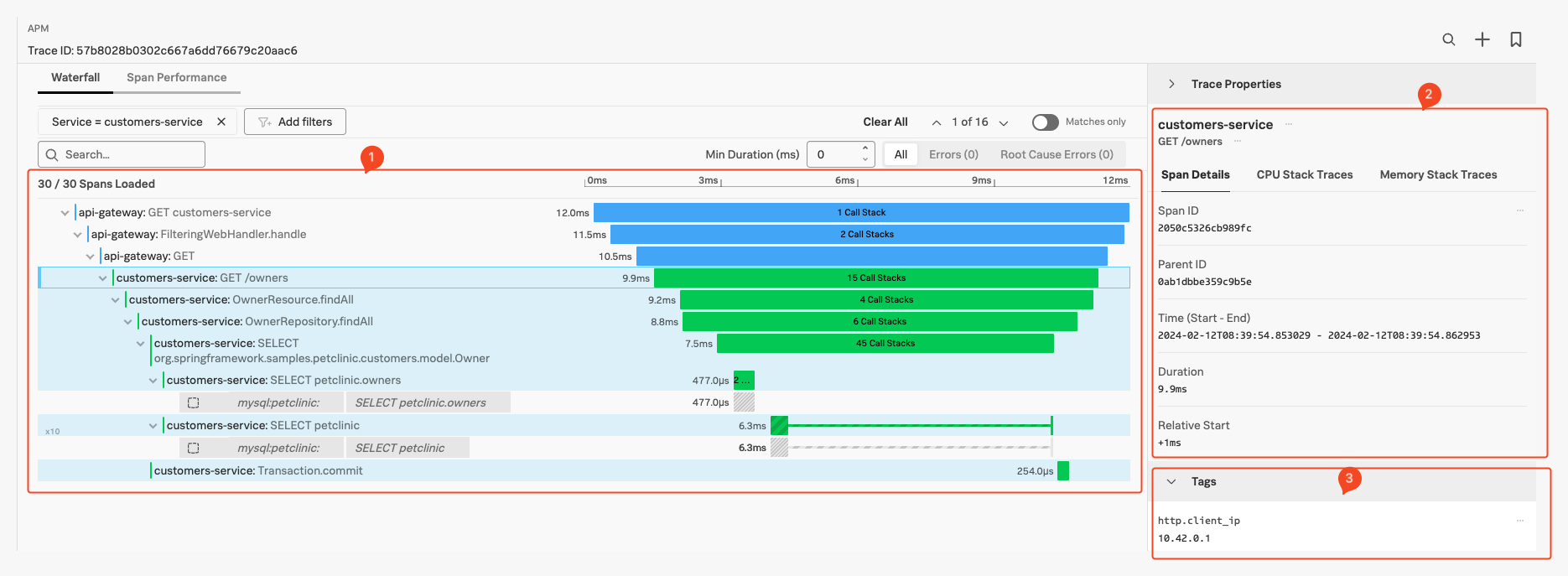This screenshot has height=576, width=1568.
Task: Click the inferred span icon for mysql SELECT petclinic
Action: pyautogui.click(x=194, y=448)
